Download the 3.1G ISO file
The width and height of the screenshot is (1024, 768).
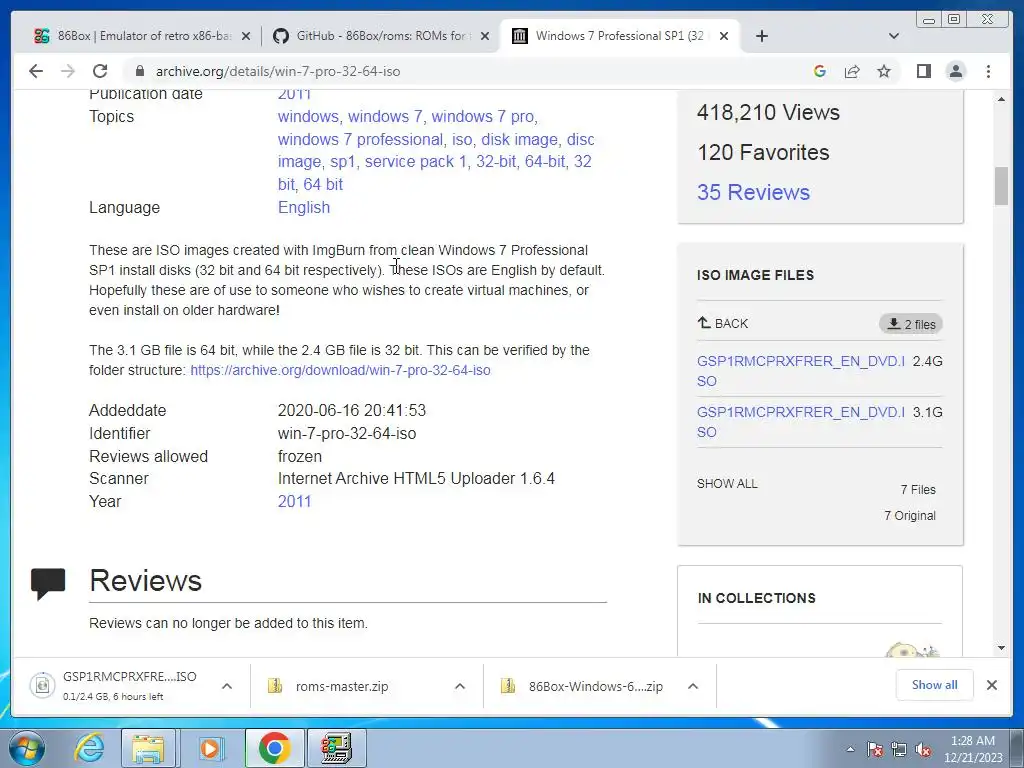(801, 422)
